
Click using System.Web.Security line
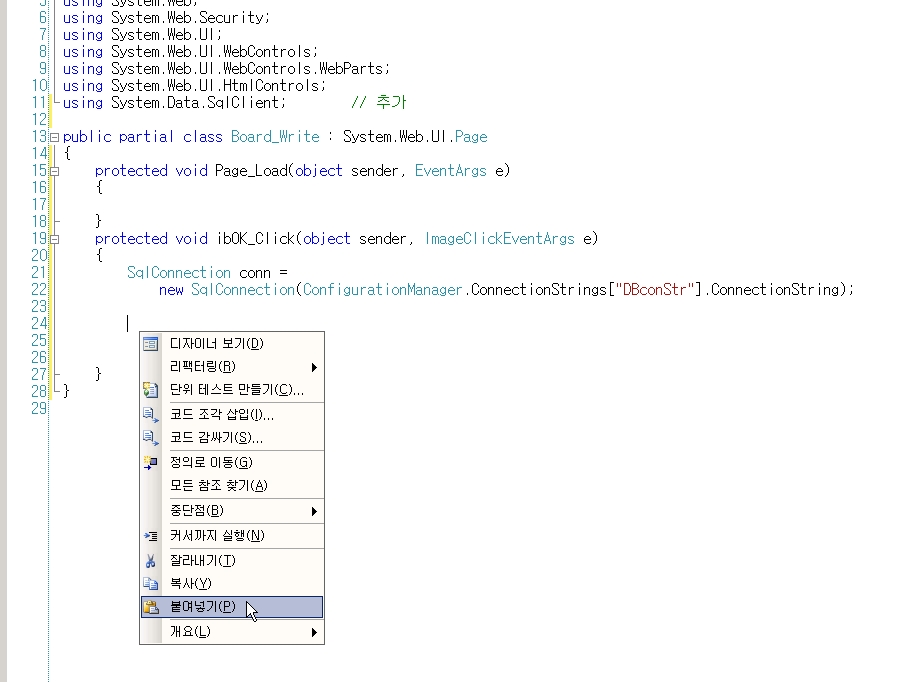click(x=166, y=18)
